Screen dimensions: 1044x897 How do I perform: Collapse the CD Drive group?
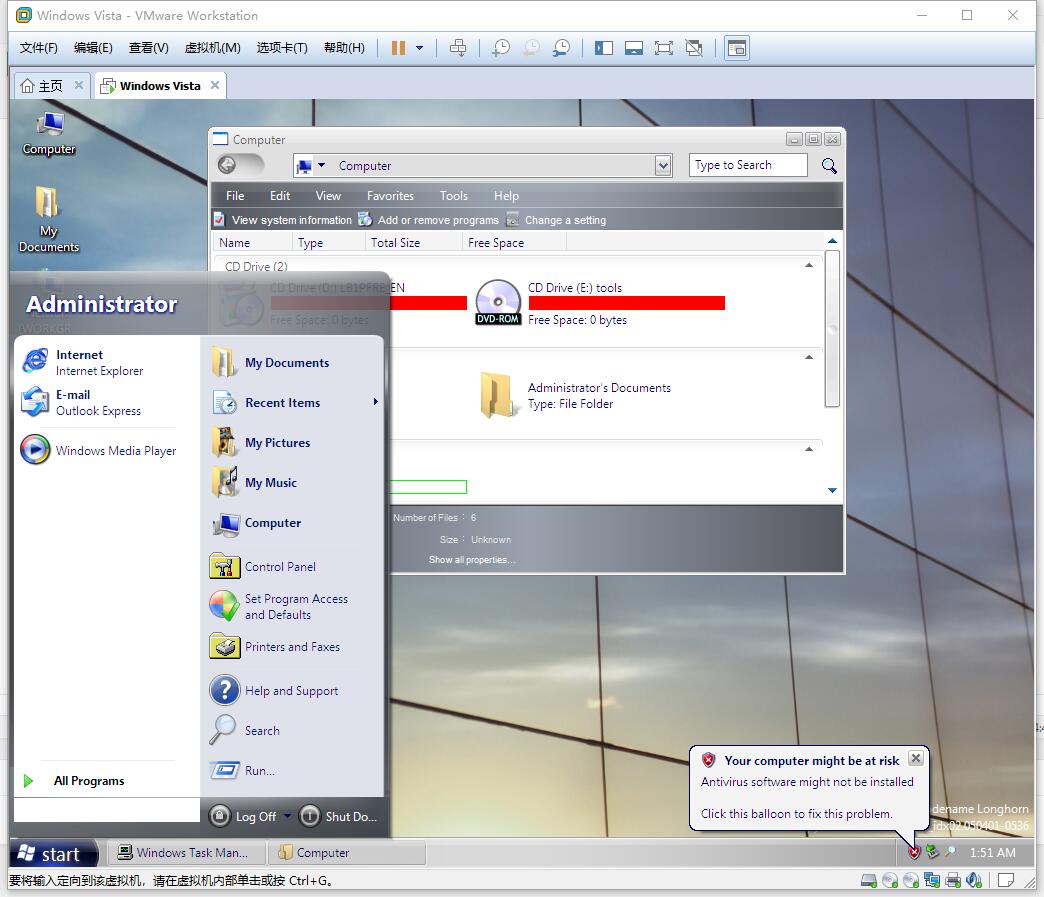809,265
